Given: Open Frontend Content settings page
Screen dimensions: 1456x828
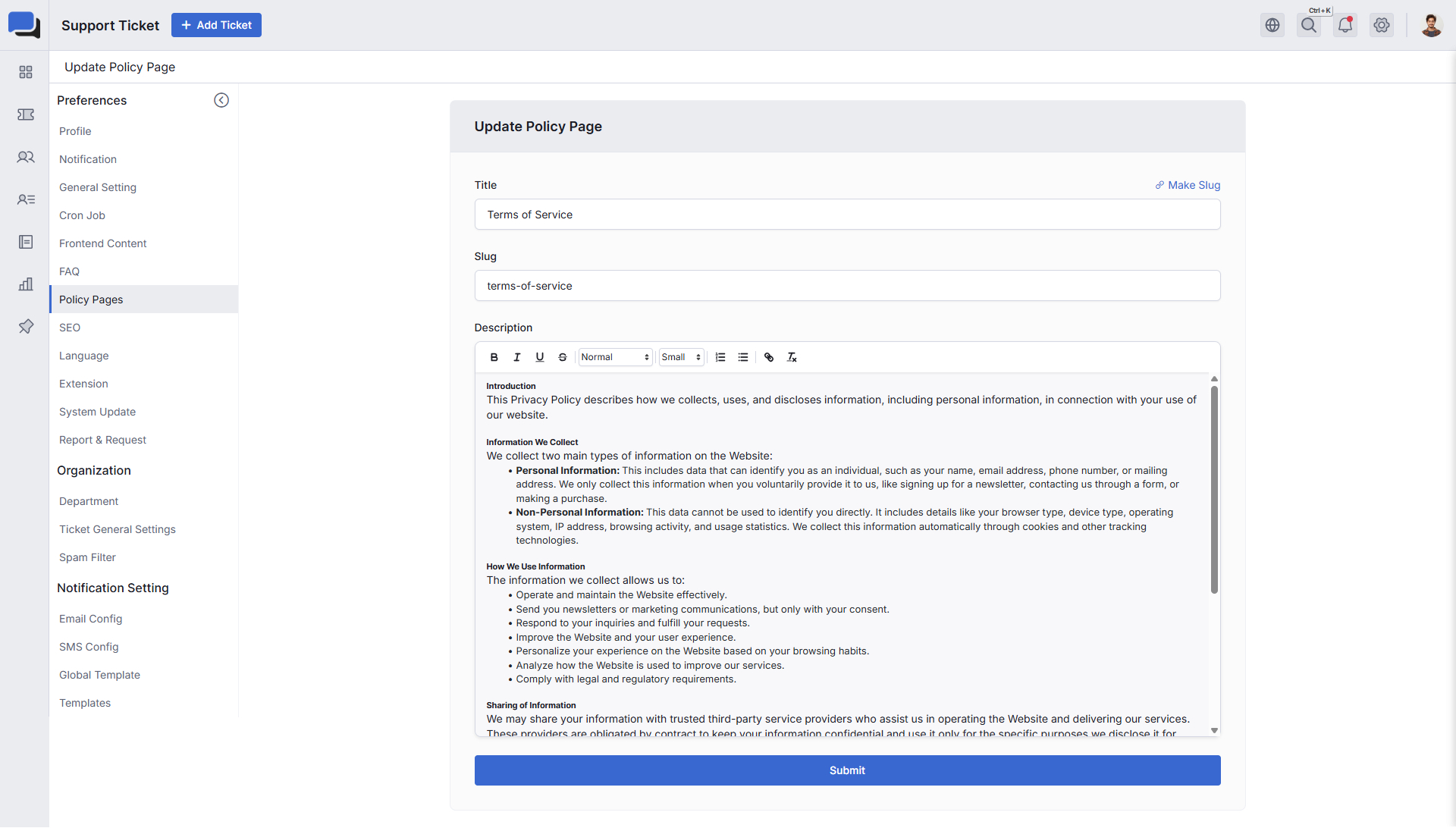Looking at the screenshot, I should 103,243.
